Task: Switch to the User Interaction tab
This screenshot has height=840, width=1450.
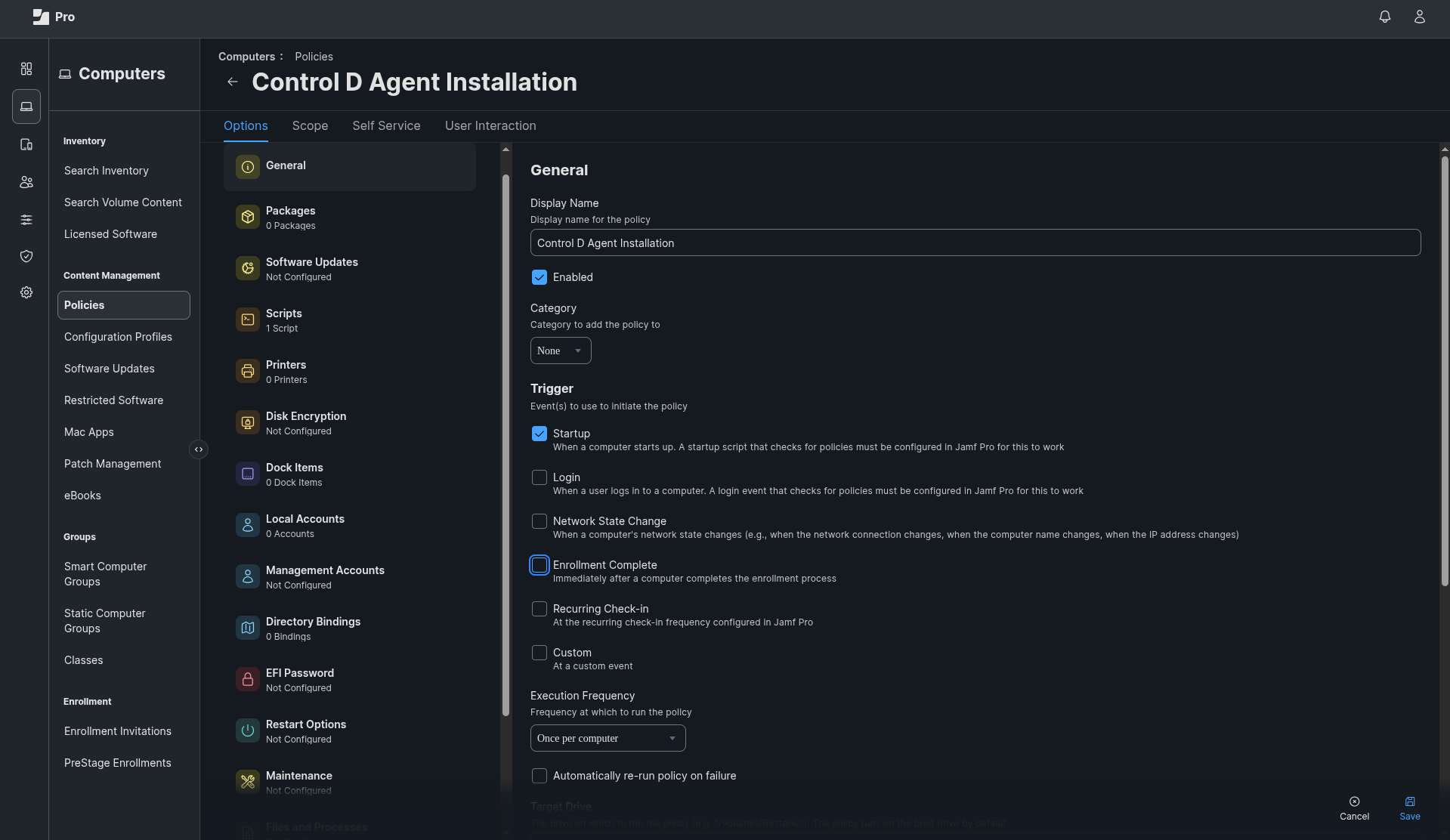Action: 490,126
